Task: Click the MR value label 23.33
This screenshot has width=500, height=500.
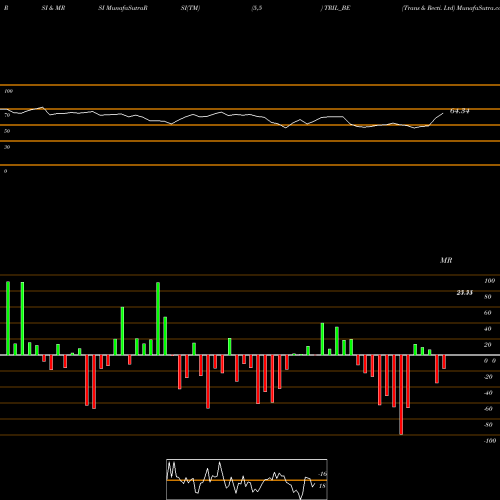Action: (x=465, y=293)
